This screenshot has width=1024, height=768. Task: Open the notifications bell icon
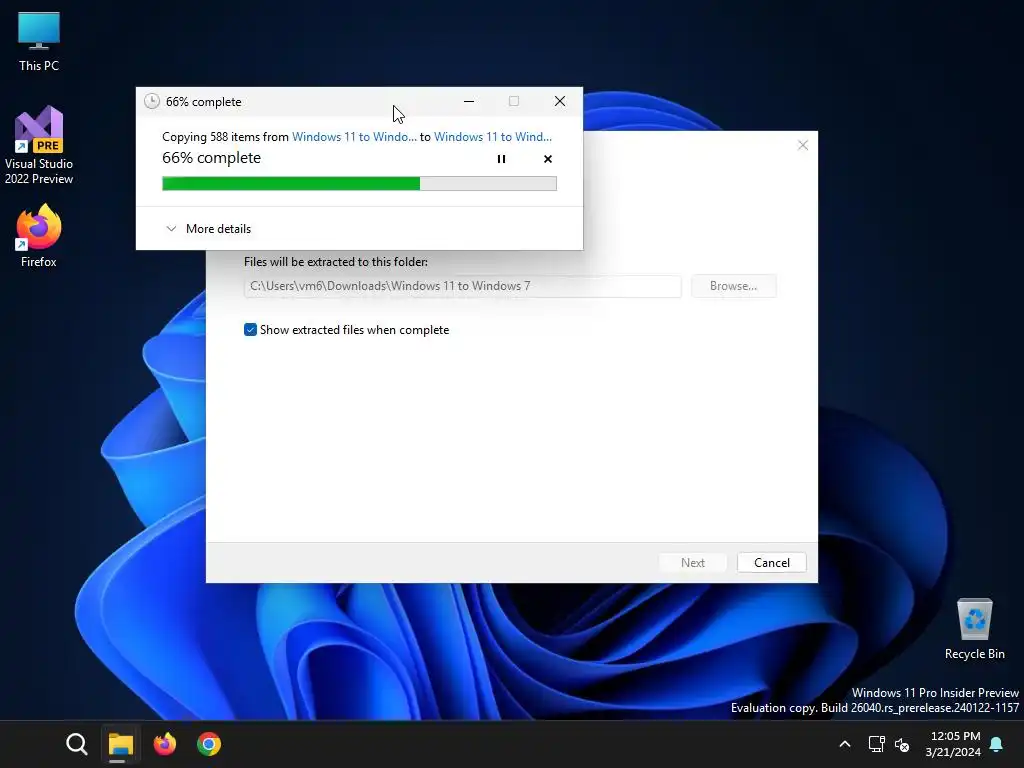point(997,744)
